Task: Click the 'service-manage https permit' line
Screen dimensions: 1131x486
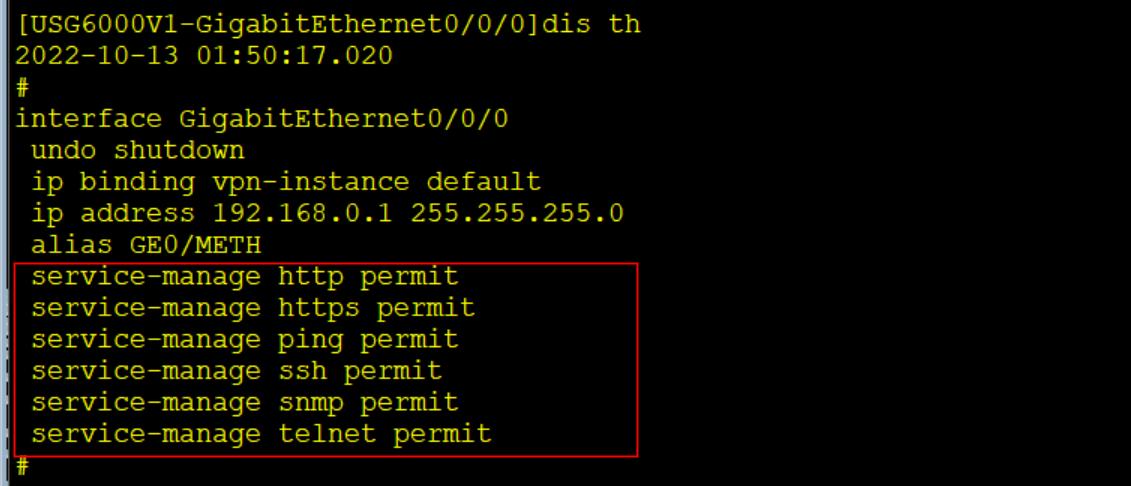Action: click(x=253, y=308)
